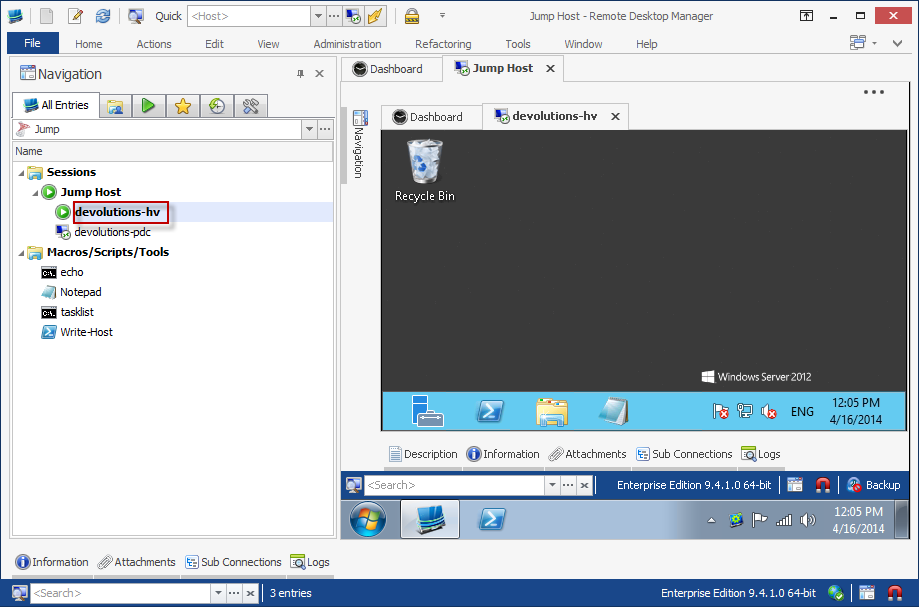Collapse the Jump Host tree node

pyautogui.click(x=35, y=193)
